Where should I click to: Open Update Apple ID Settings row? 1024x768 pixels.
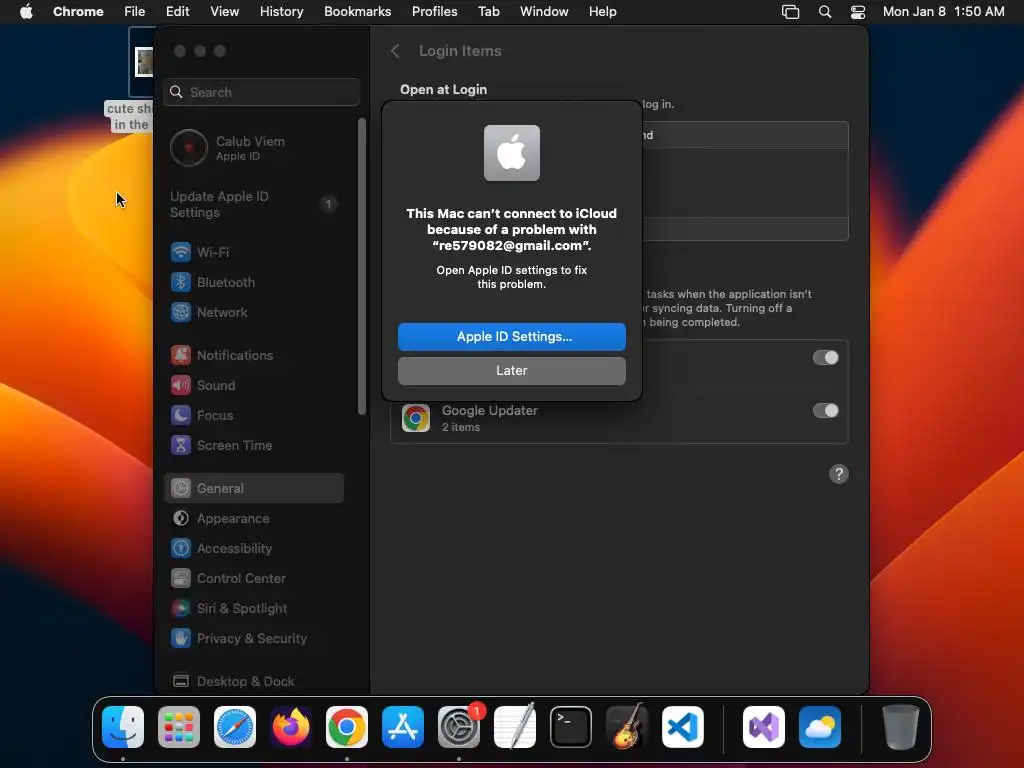click(255, 204)
